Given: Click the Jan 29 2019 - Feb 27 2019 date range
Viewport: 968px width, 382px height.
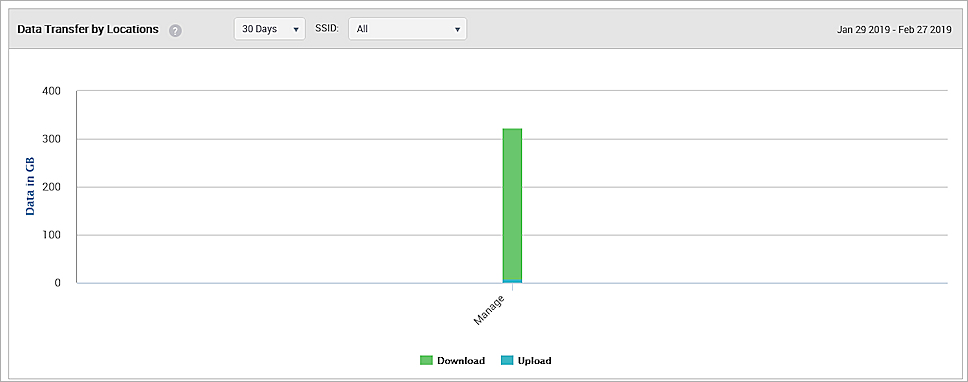Looking at the screenshot, I should pyautogui.click(x=894, y=30).
